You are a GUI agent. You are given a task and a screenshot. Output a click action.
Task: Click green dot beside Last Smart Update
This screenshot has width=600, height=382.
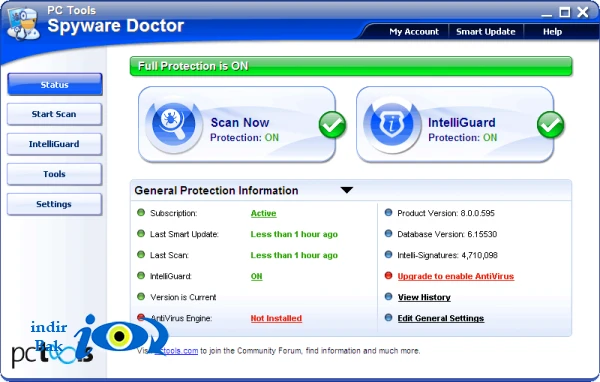point(141,233)
